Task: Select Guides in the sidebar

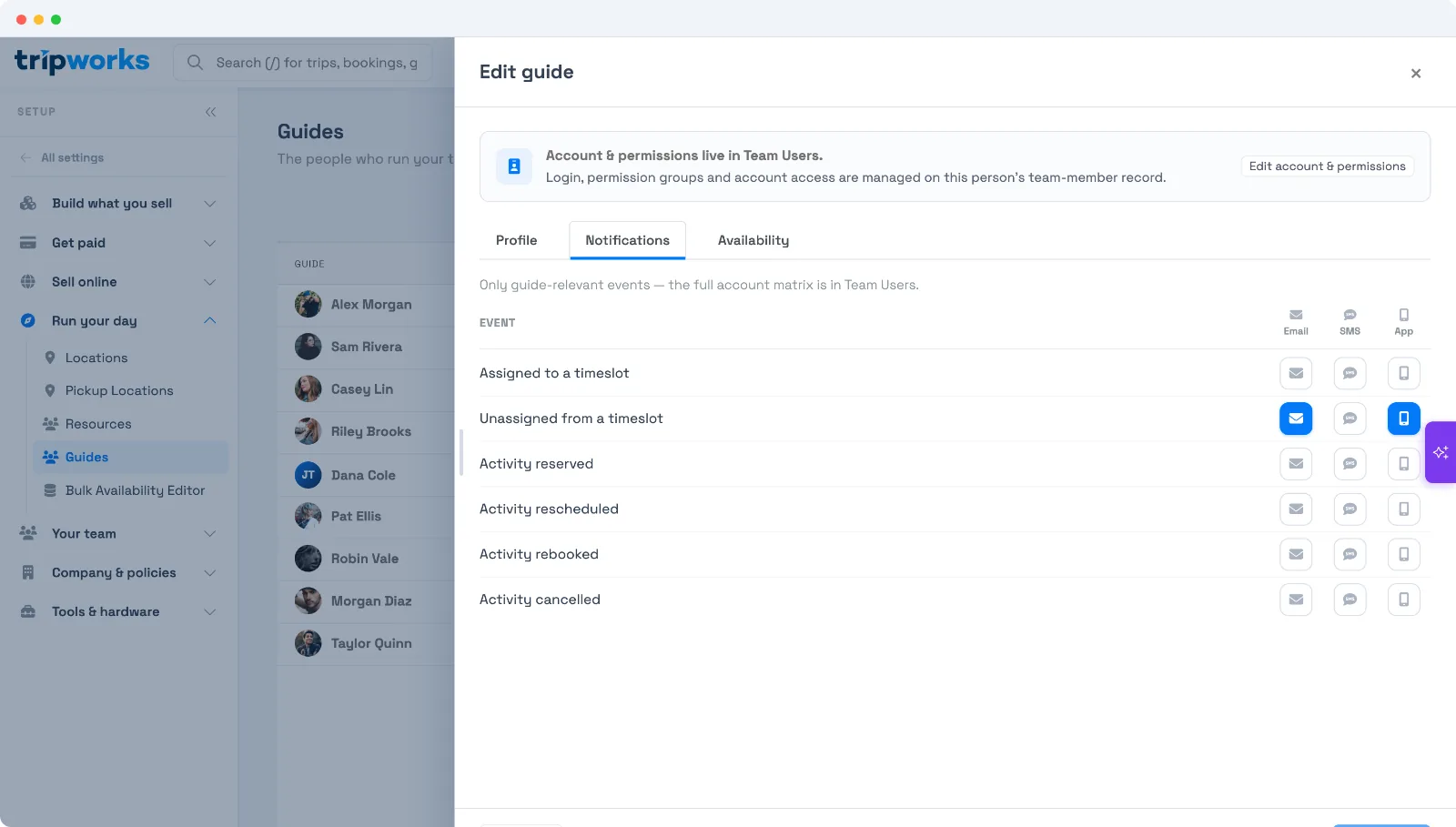Action: pos(130,457)
